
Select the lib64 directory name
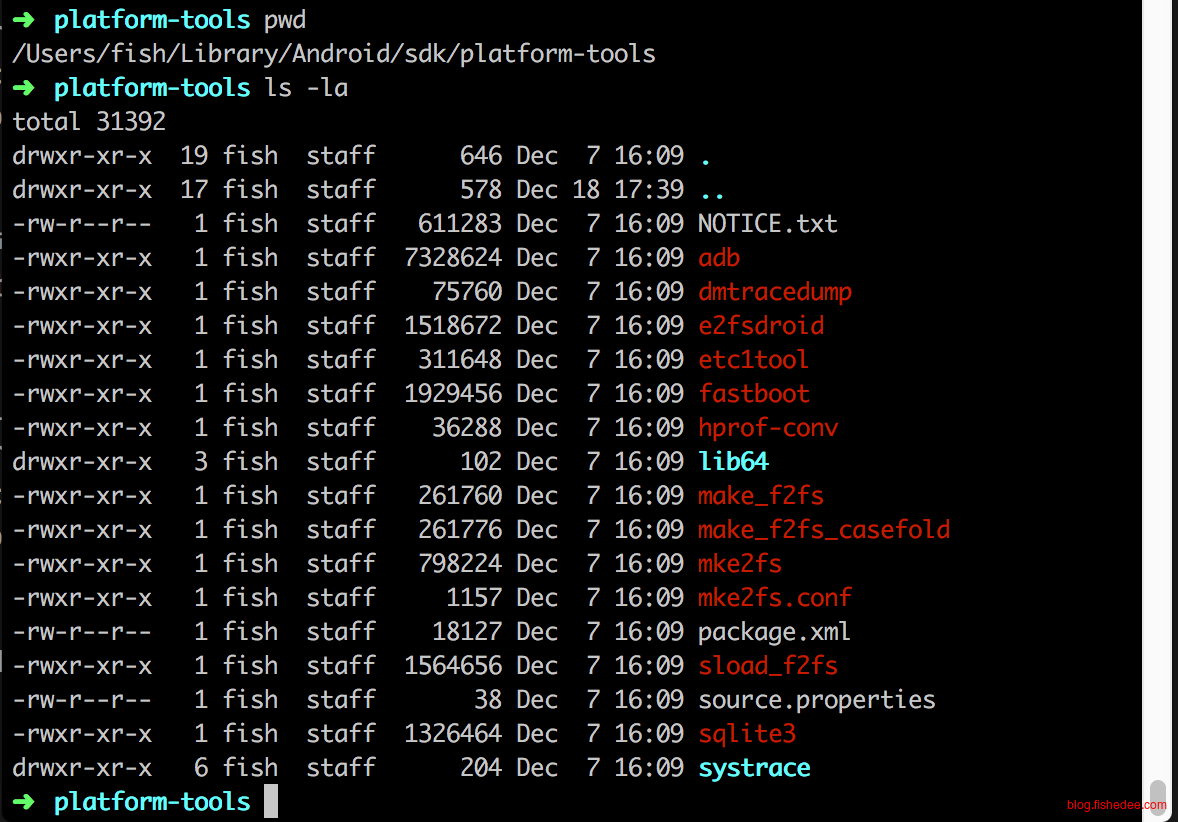point(733,462)
